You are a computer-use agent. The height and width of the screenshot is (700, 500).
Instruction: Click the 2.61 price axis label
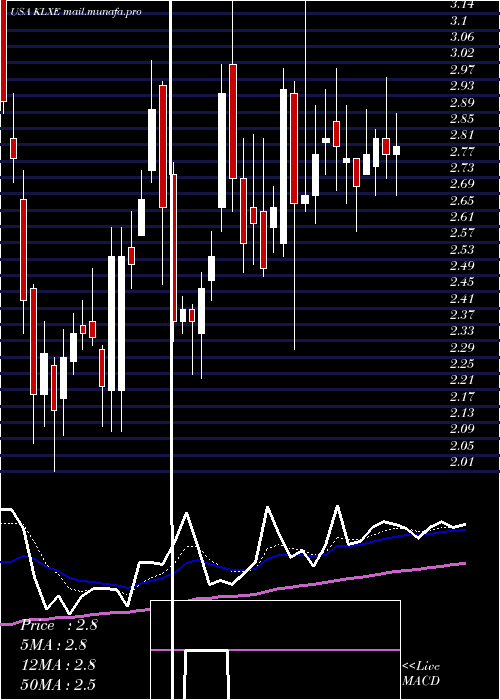pyautogui.click(x=462, y=217)
